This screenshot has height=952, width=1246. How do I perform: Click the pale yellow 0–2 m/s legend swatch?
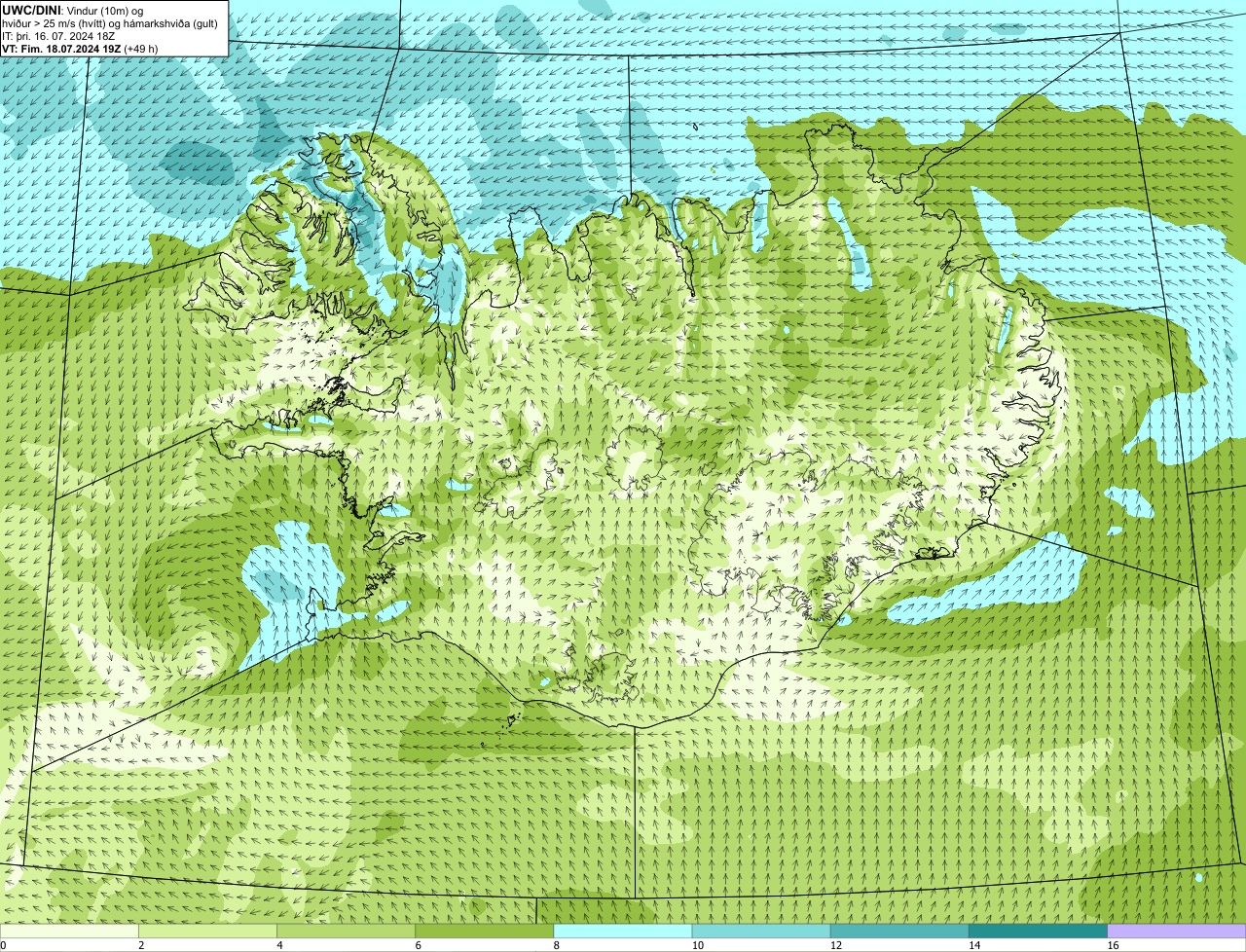click(69, 931)
